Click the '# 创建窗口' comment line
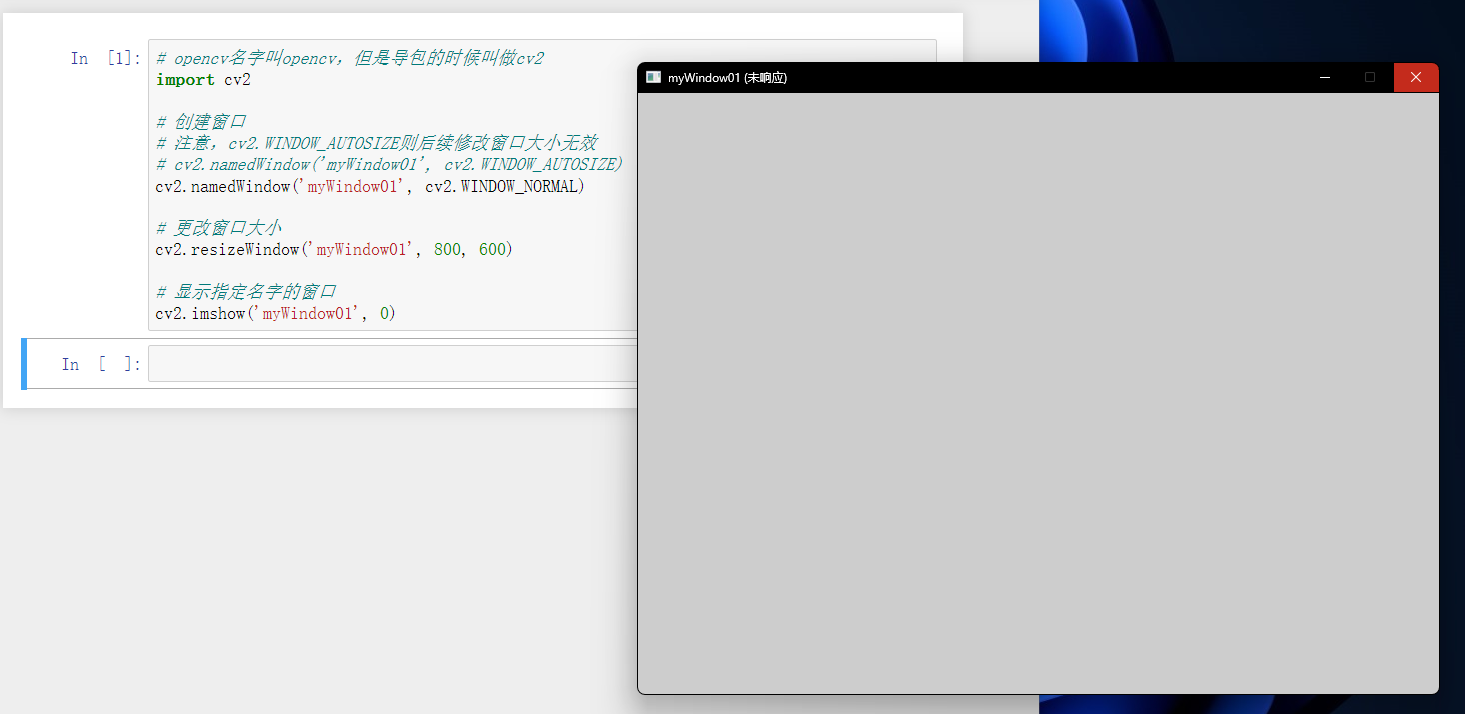The height and width of the screenshot is (714, 1465). coord(201,122)
